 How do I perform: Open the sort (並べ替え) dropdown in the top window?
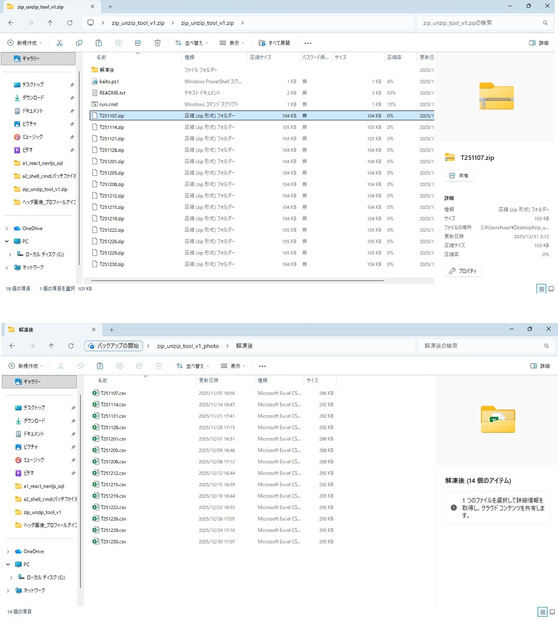tap(191, 43)
